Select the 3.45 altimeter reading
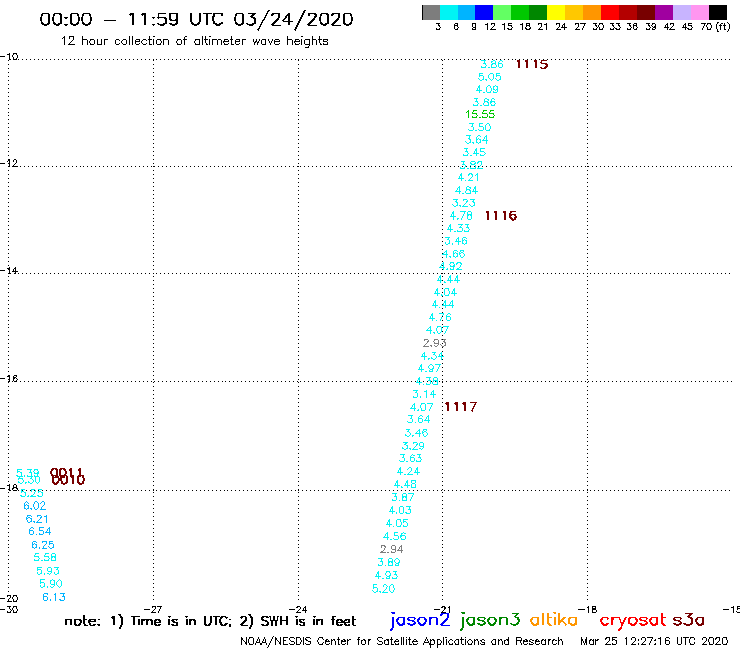This screenshot has width=740, height=650. [x=474, y=152]
